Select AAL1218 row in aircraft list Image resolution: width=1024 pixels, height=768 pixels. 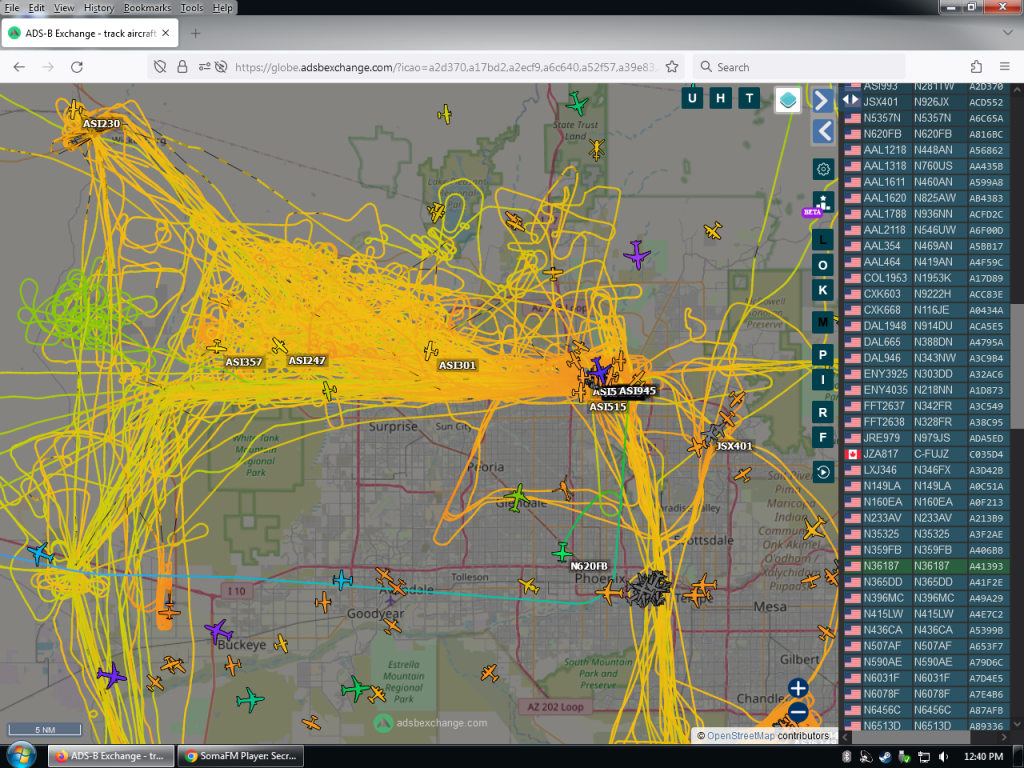[926, 150]
